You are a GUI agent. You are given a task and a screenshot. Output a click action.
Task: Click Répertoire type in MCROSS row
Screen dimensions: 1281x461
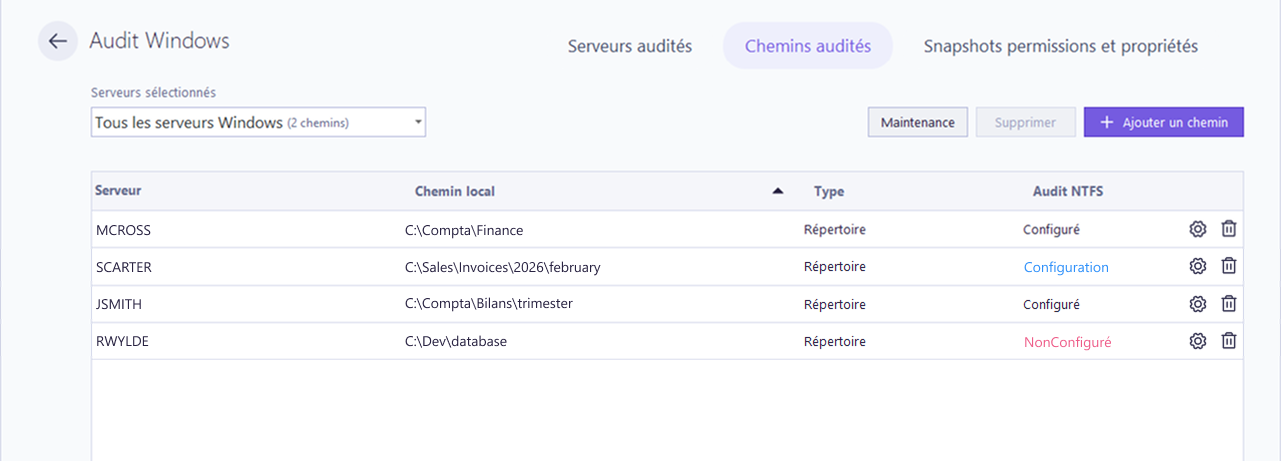click(835, 230)
